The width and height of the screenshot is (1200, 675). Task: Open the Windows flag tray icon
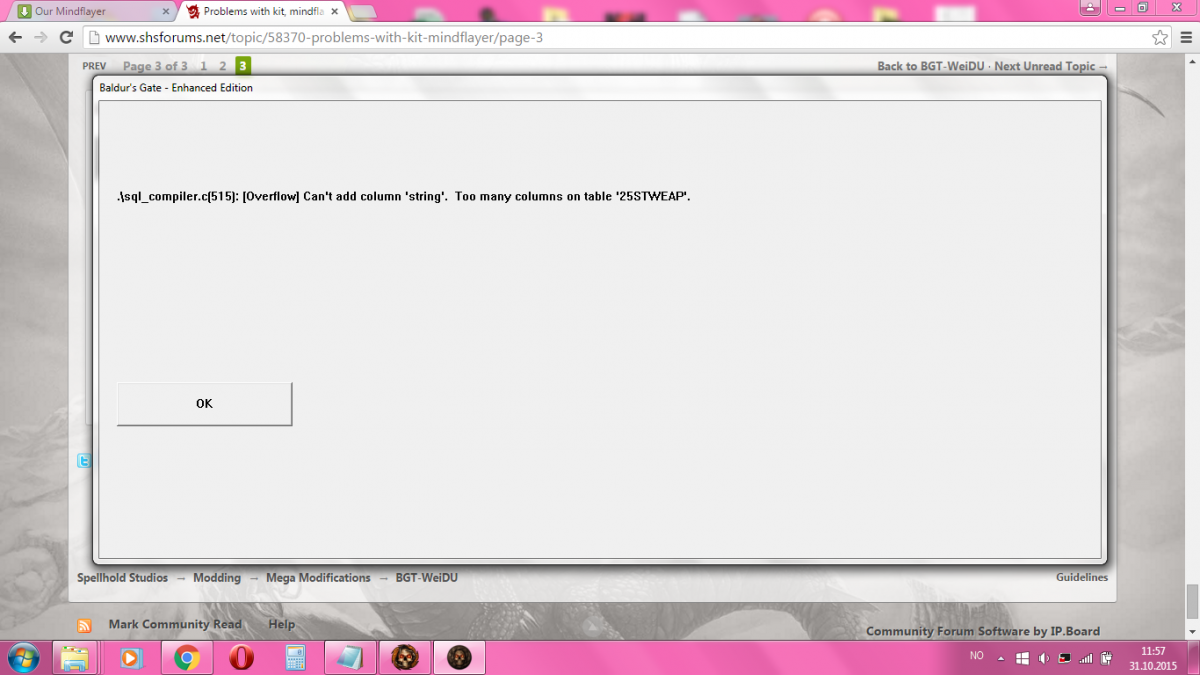tap(1022, 658)
